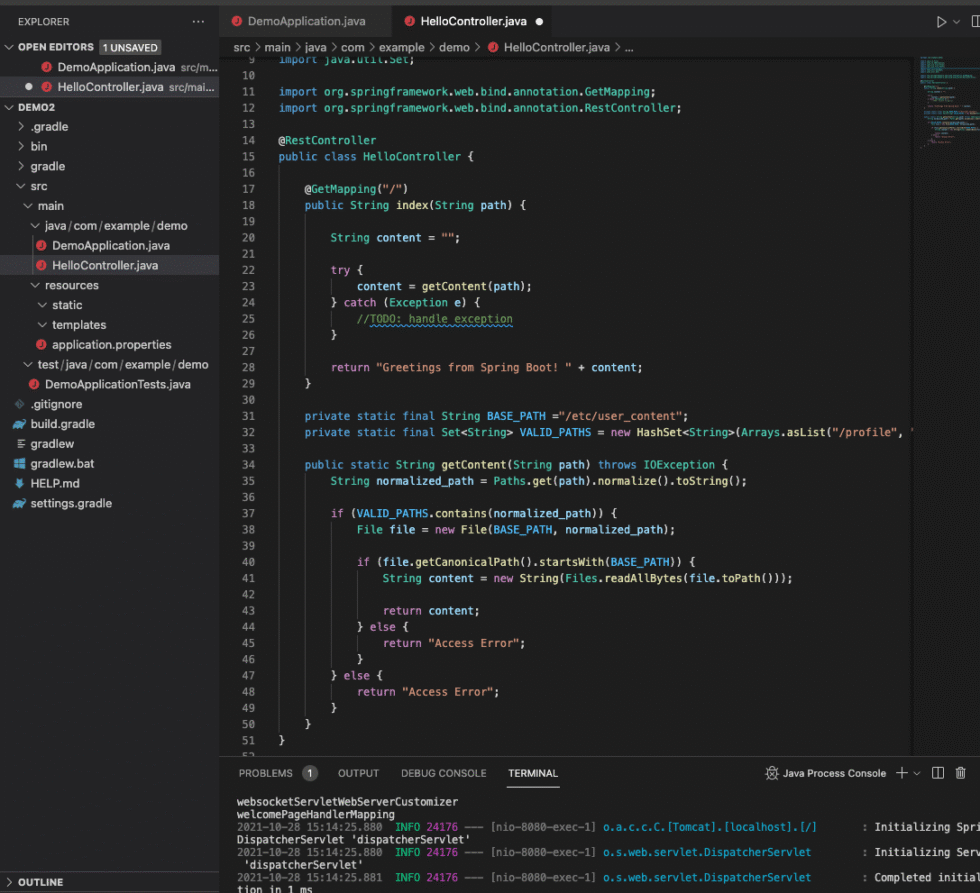Click 'return "Greetings from Spring Boot!' line
980x893 pixels.
click(486, 367)
